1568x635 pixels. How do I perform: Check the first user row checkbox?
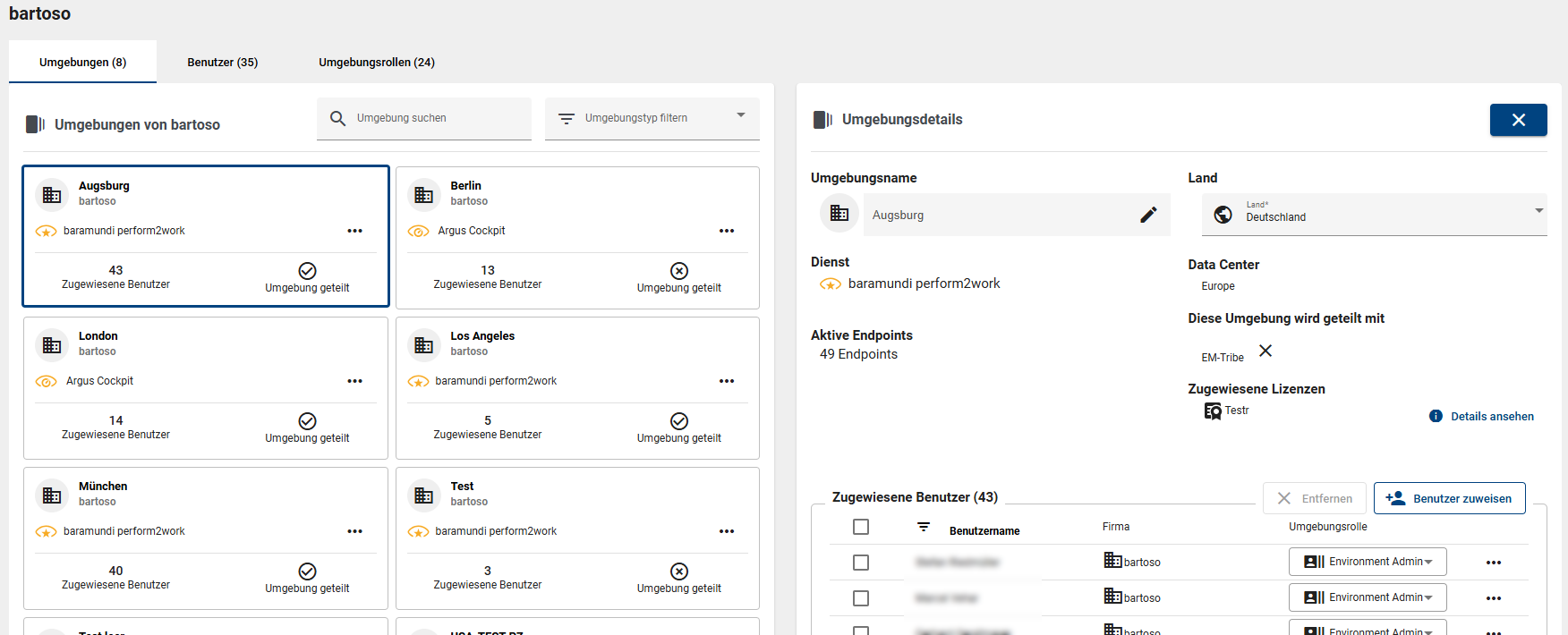point(861,563)
